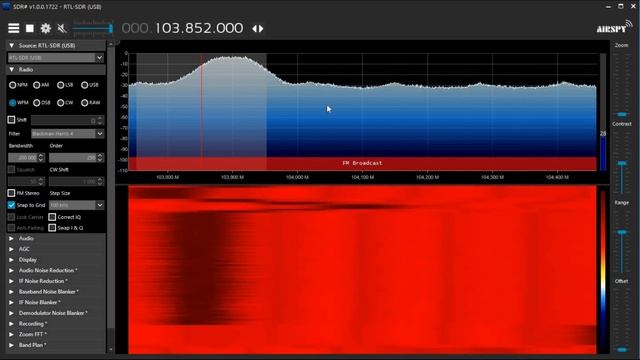Click the Shift value input field

(x=64, y=120)
